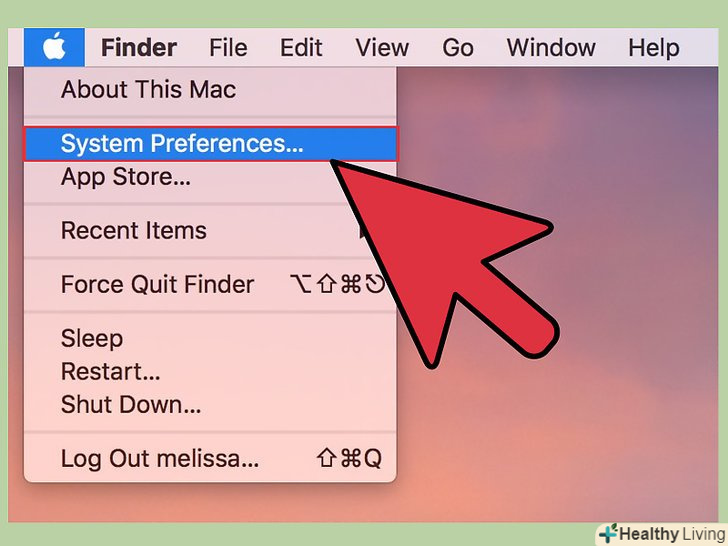Open the Finder menu
The image size is (728, 546).
coord(139,48)
